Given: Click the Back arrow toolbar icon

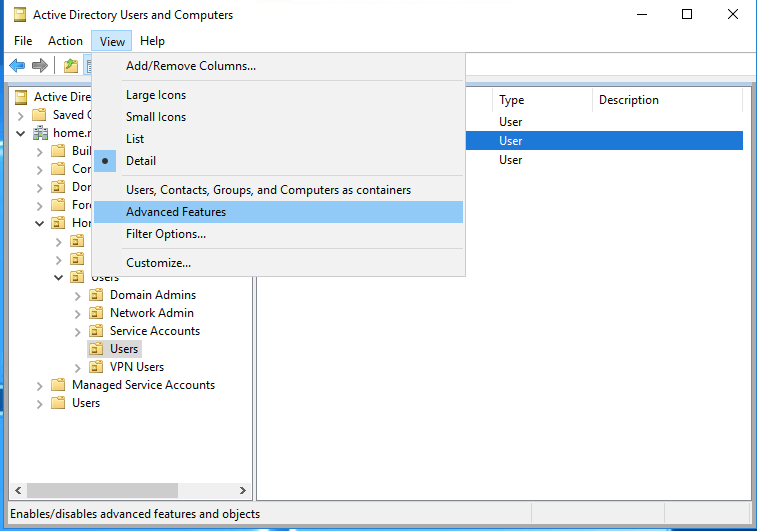Looking at the screenshot, I should (17, 66).
